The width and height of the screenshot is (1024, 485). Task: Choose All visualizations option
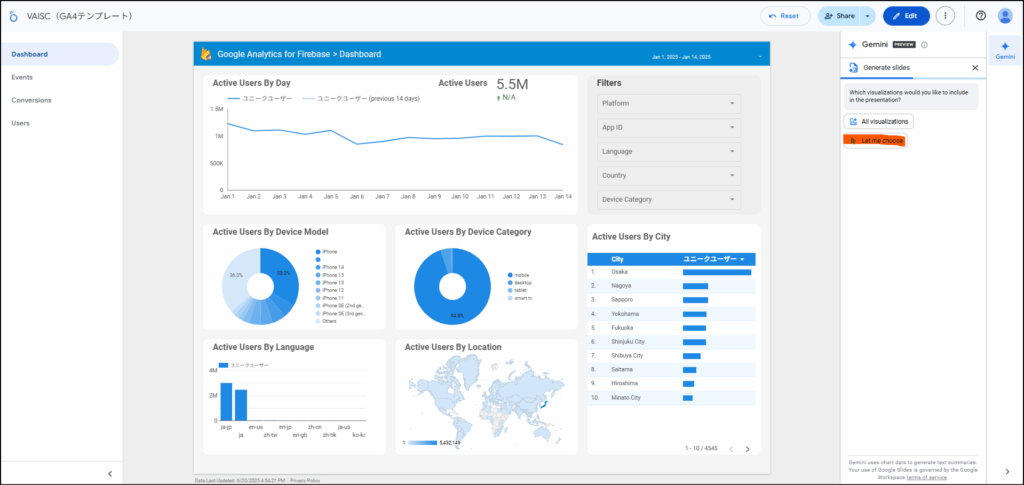(x=878, y=121)
